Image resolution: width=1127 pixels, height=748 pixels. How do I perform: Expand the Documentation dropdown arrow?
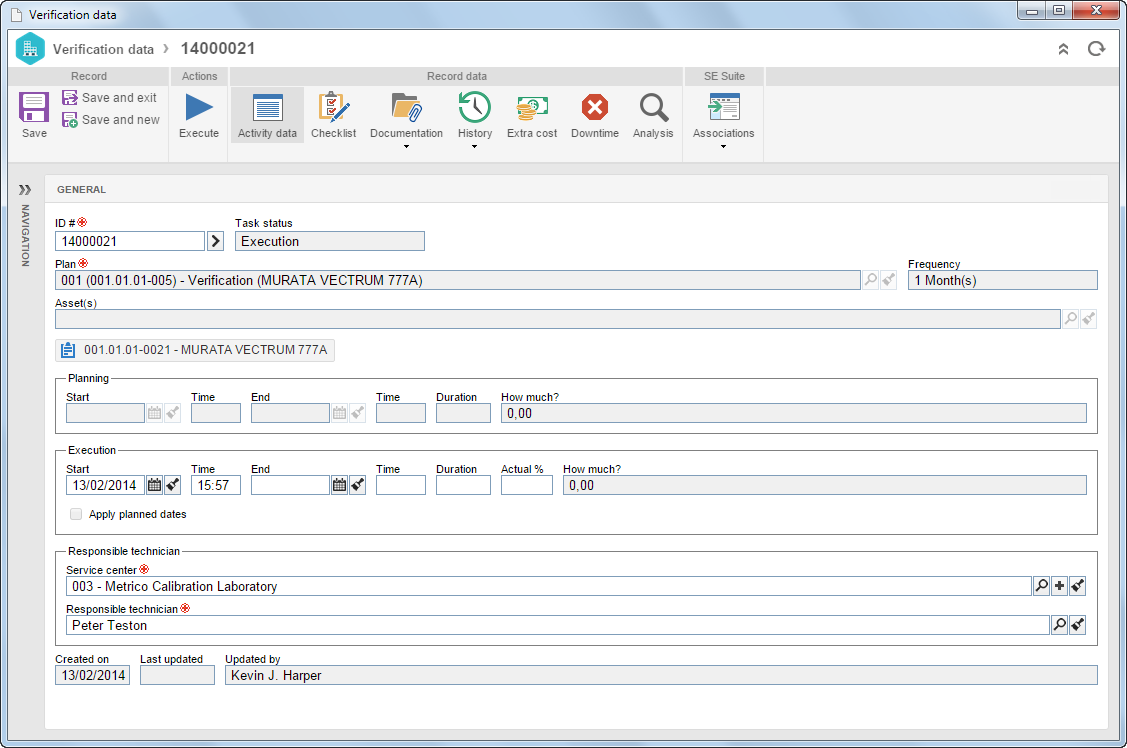click(x=406, y=147)
